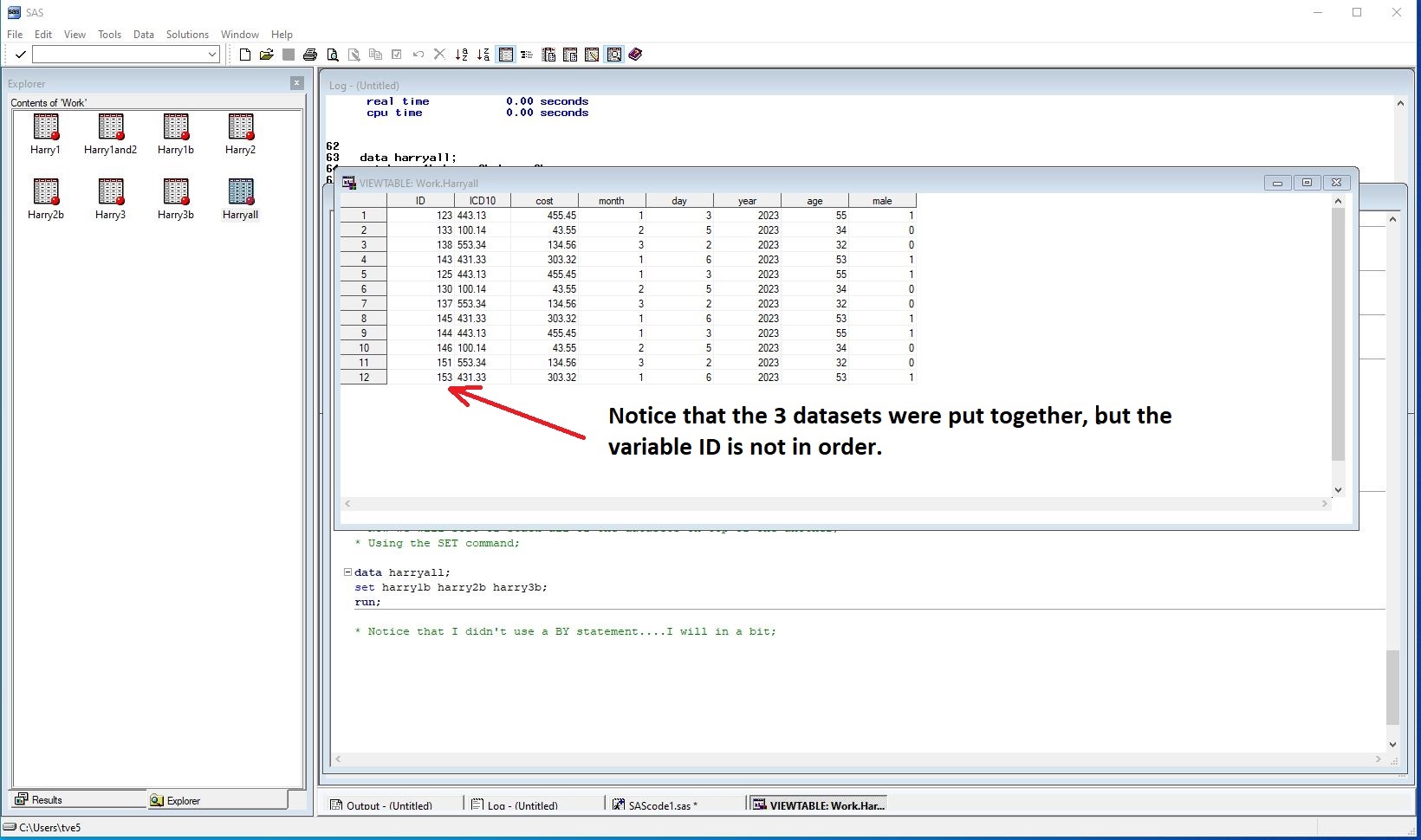This screenshot has height=840, width=1421.
Task: Click the ICD10 column header
Action: 483,201
